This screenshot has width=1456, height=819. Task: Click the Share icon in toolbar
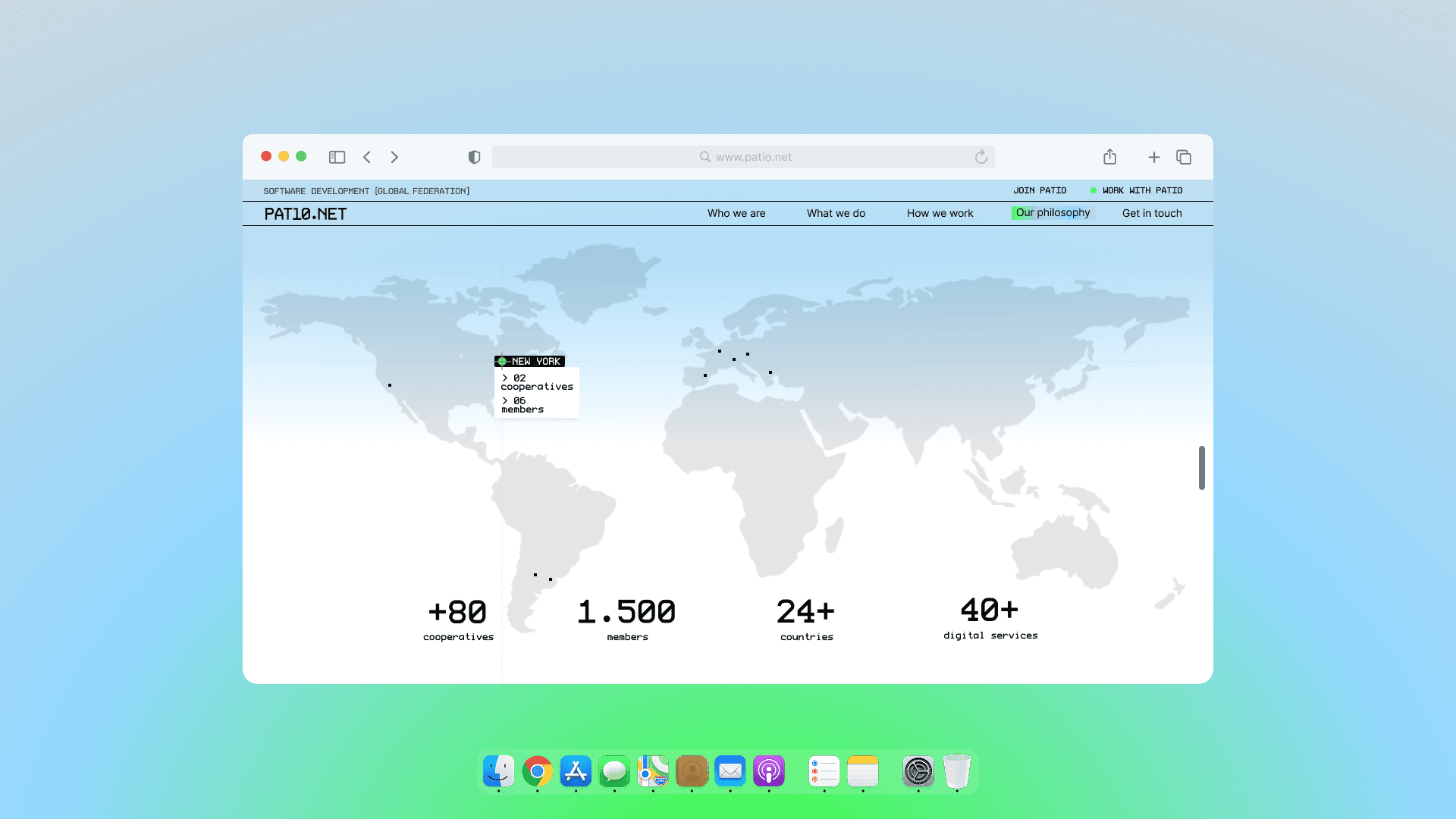1109,157
